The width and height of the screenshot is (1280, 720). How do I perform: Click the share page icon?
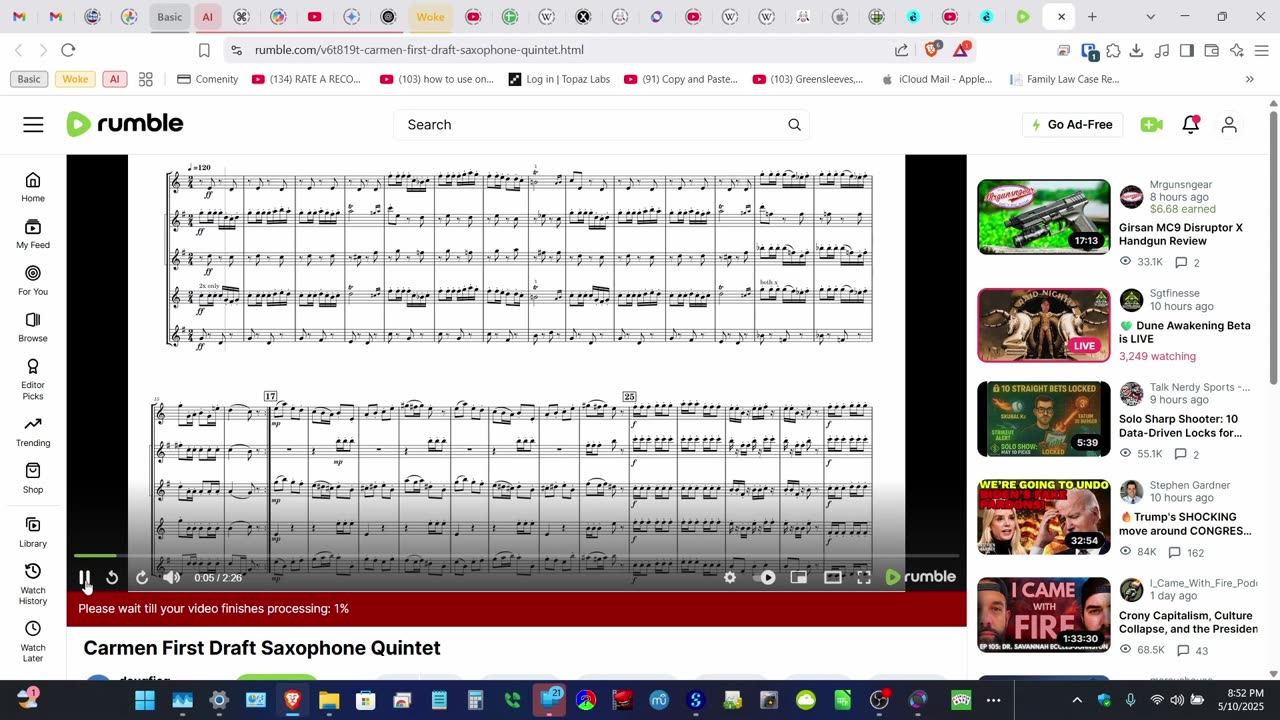pos(901,50)
